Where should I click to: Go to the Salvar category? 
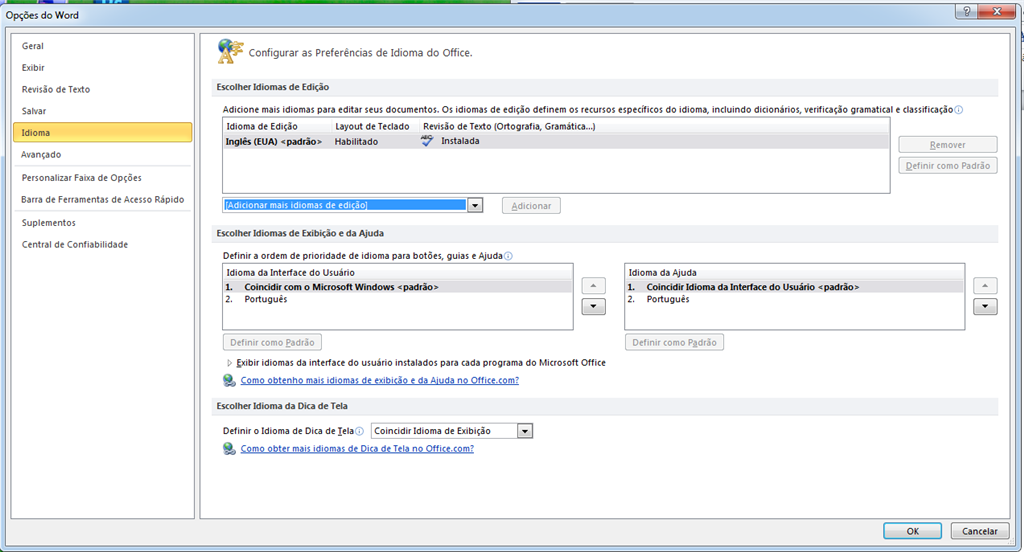34,111
